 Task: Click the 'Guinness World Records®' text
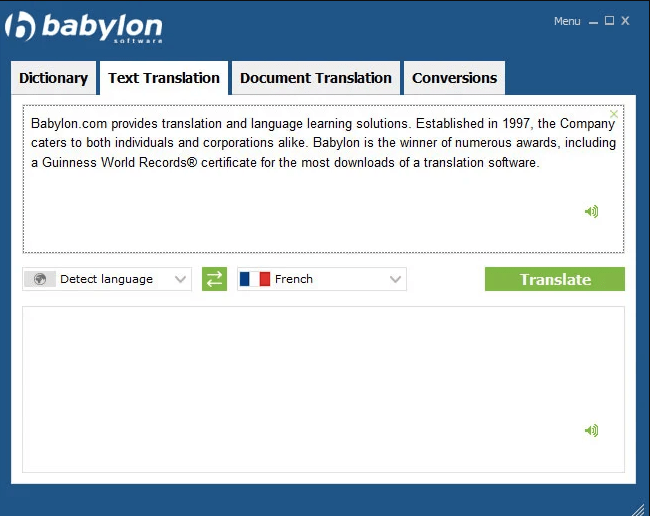pos(119,162)
